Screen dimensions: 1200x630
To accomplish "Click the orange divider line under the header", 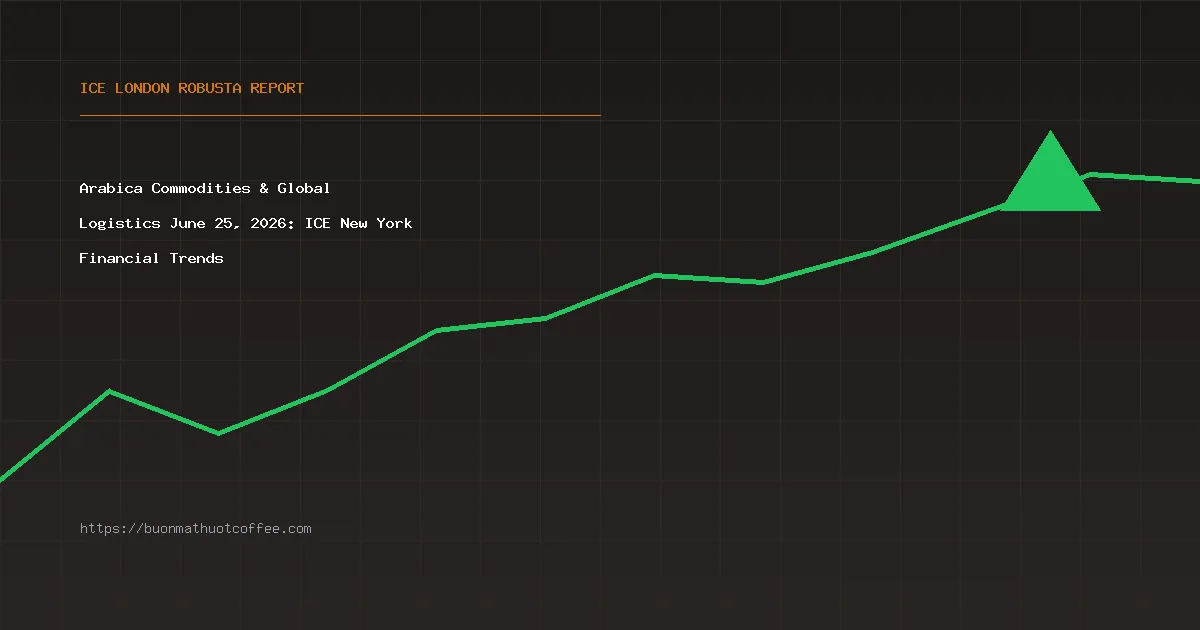I will 340,115.
